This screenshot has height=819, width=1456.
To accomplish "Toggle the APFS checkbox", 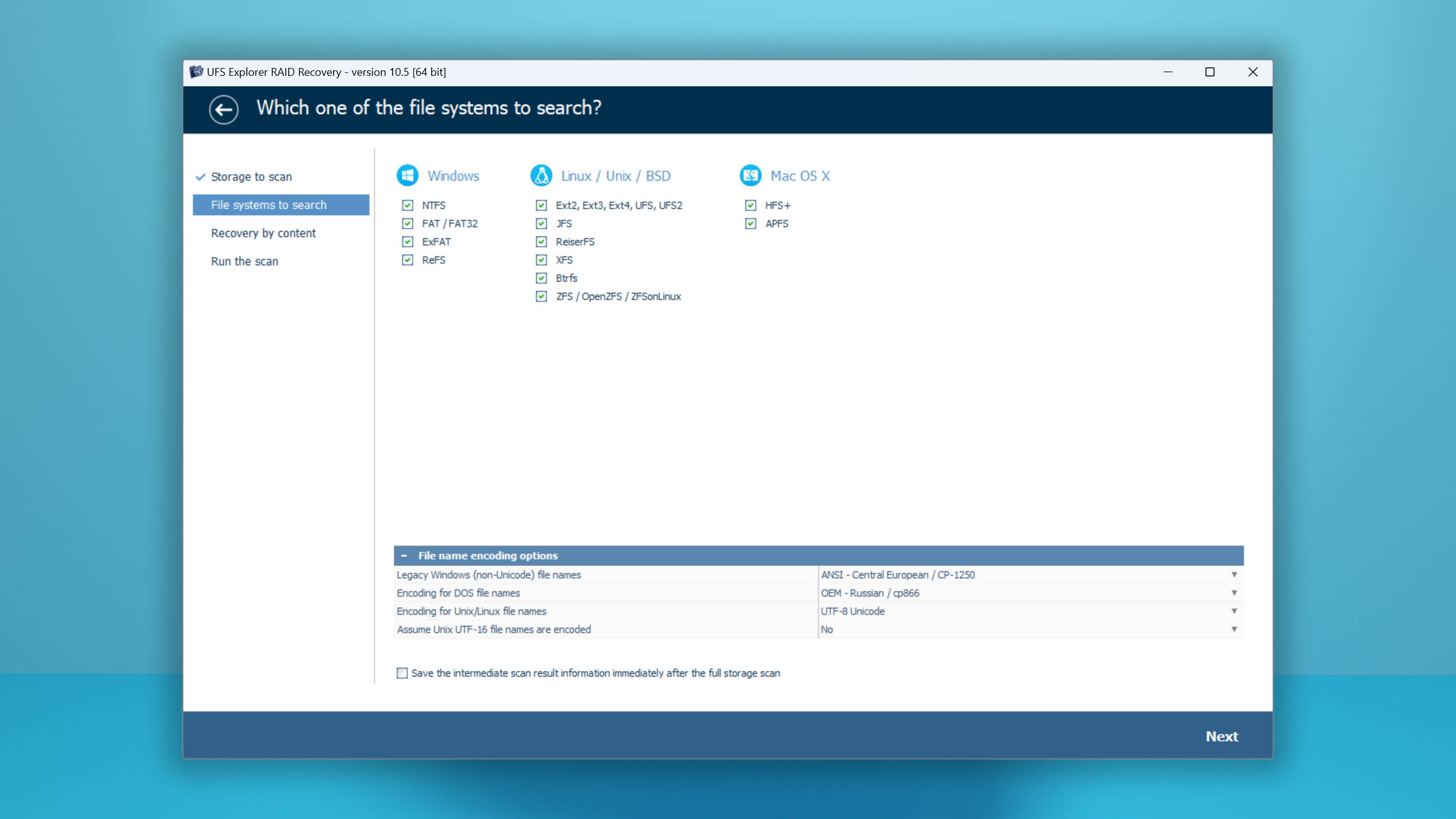I will coord(750,223).
